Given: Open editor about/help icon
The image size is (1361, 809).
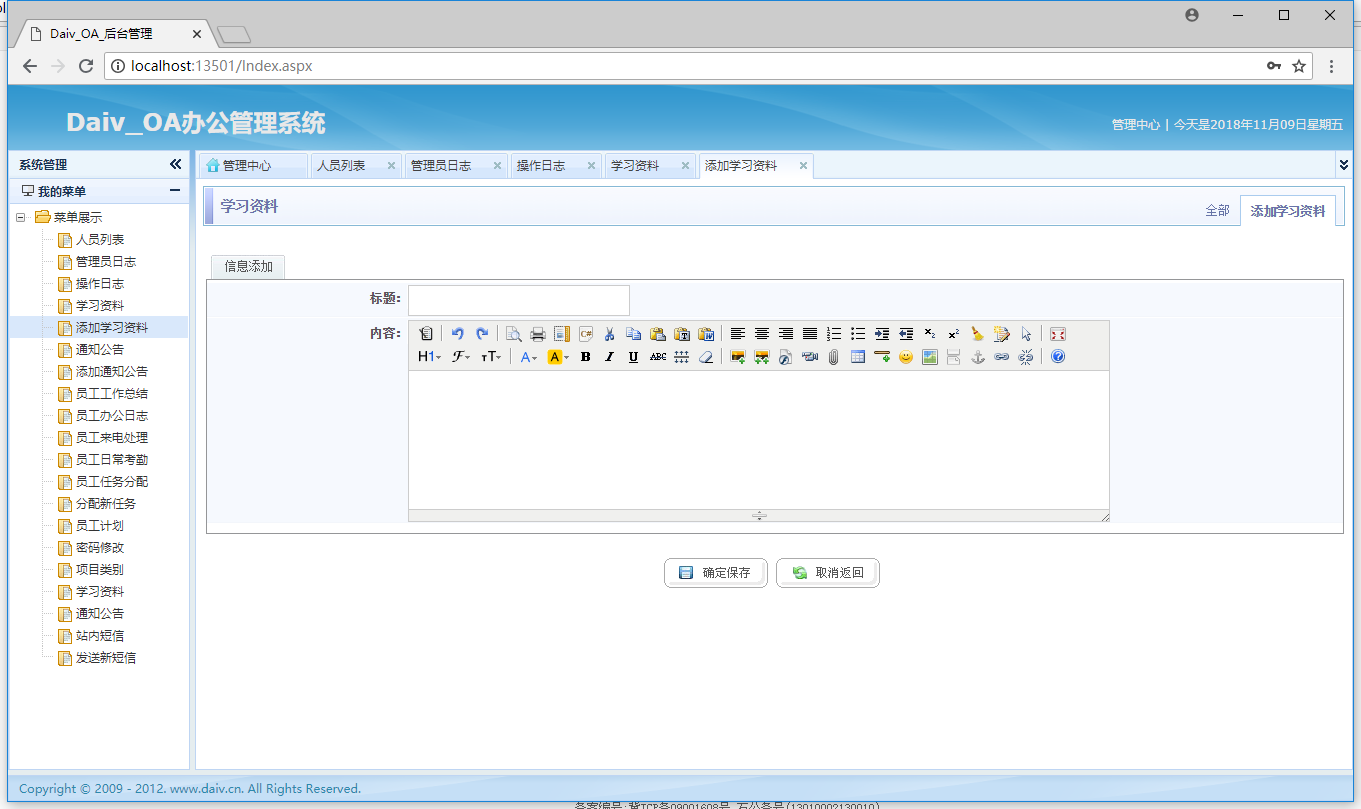Looking at the screenshot, I should tap(1058, 357).
